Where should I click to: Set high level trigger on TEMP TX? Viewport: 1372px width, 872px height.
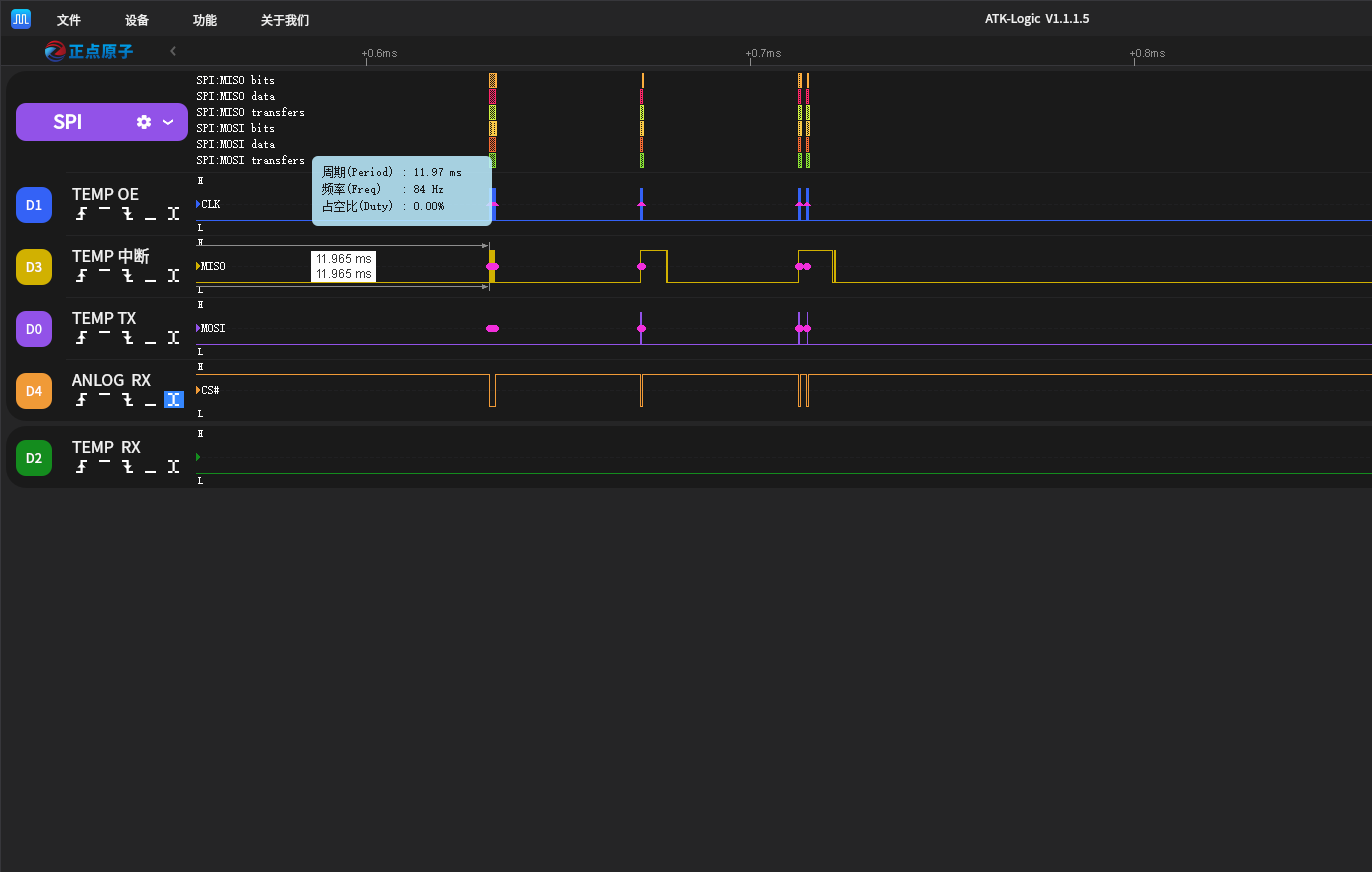click(x=104, y=336)
